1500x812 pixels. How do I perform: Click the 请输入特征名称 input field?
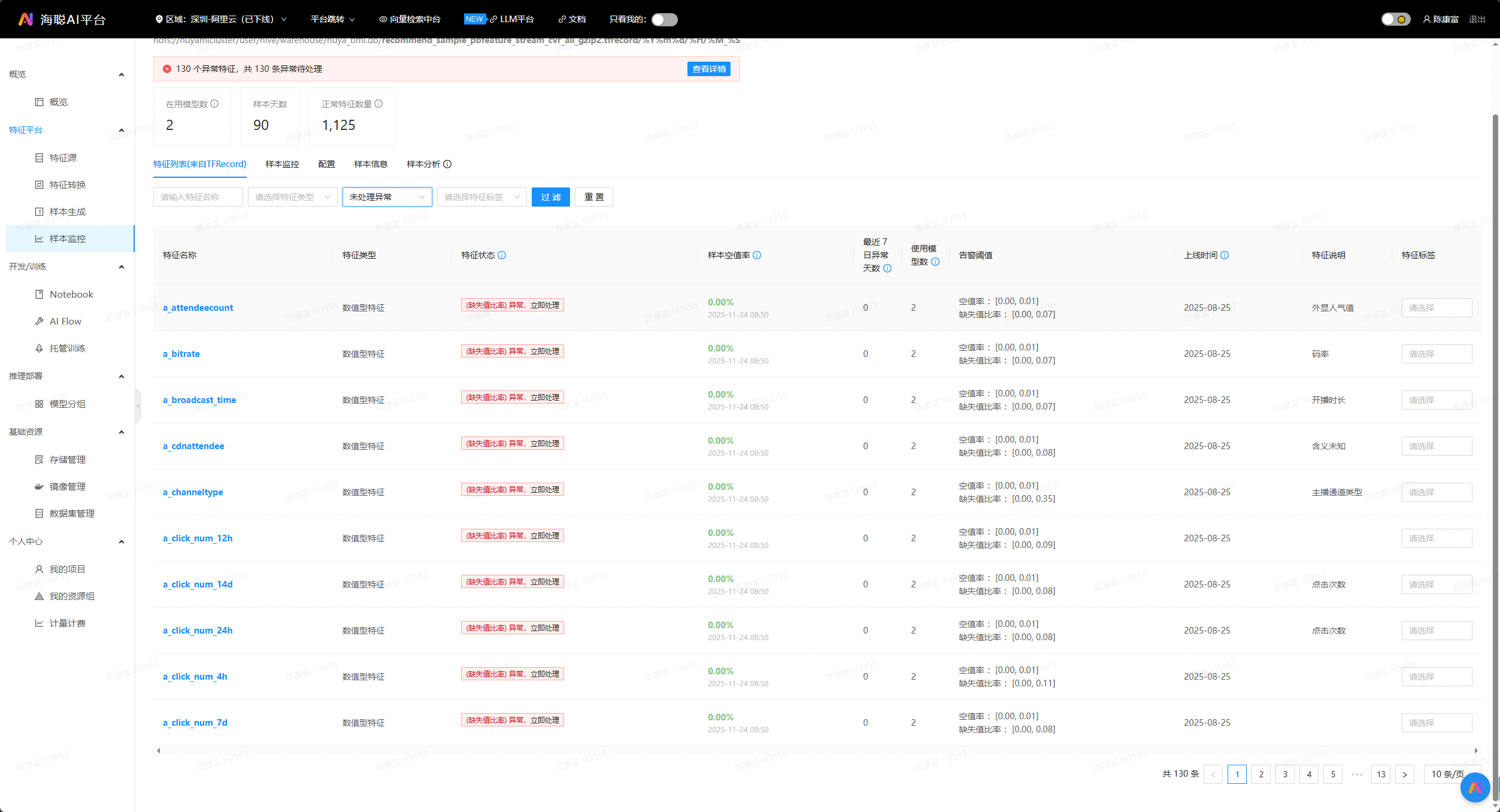198,197
